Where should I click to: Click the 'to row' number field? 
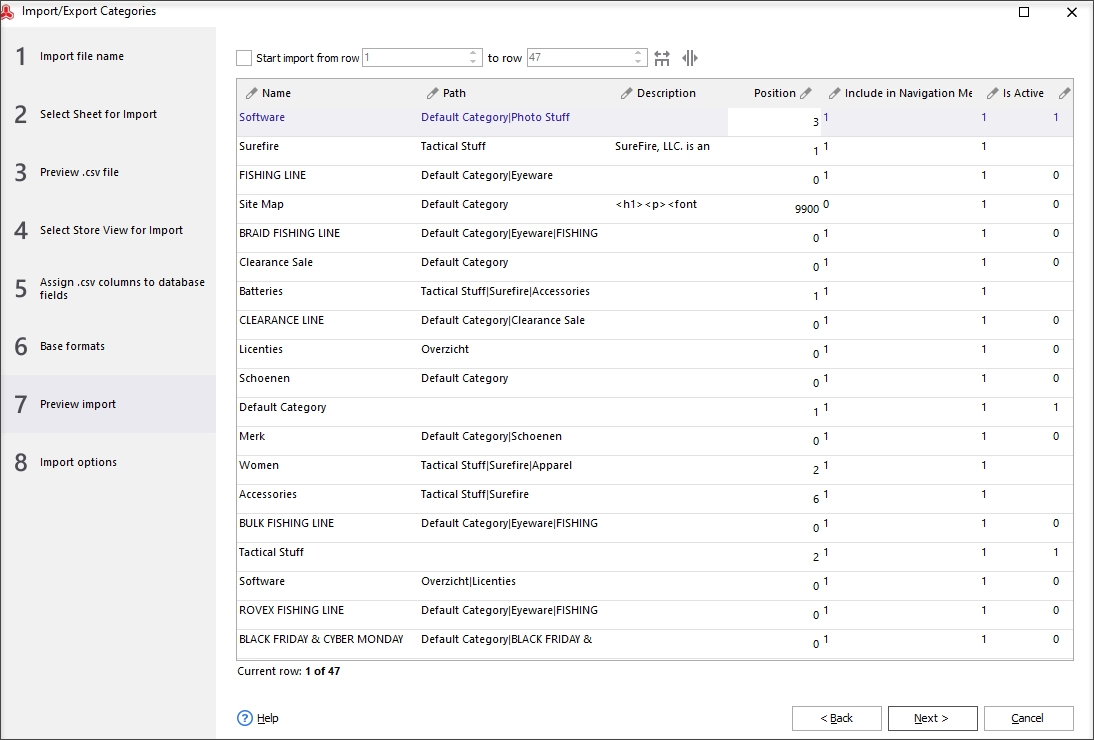tap(580, 58)
